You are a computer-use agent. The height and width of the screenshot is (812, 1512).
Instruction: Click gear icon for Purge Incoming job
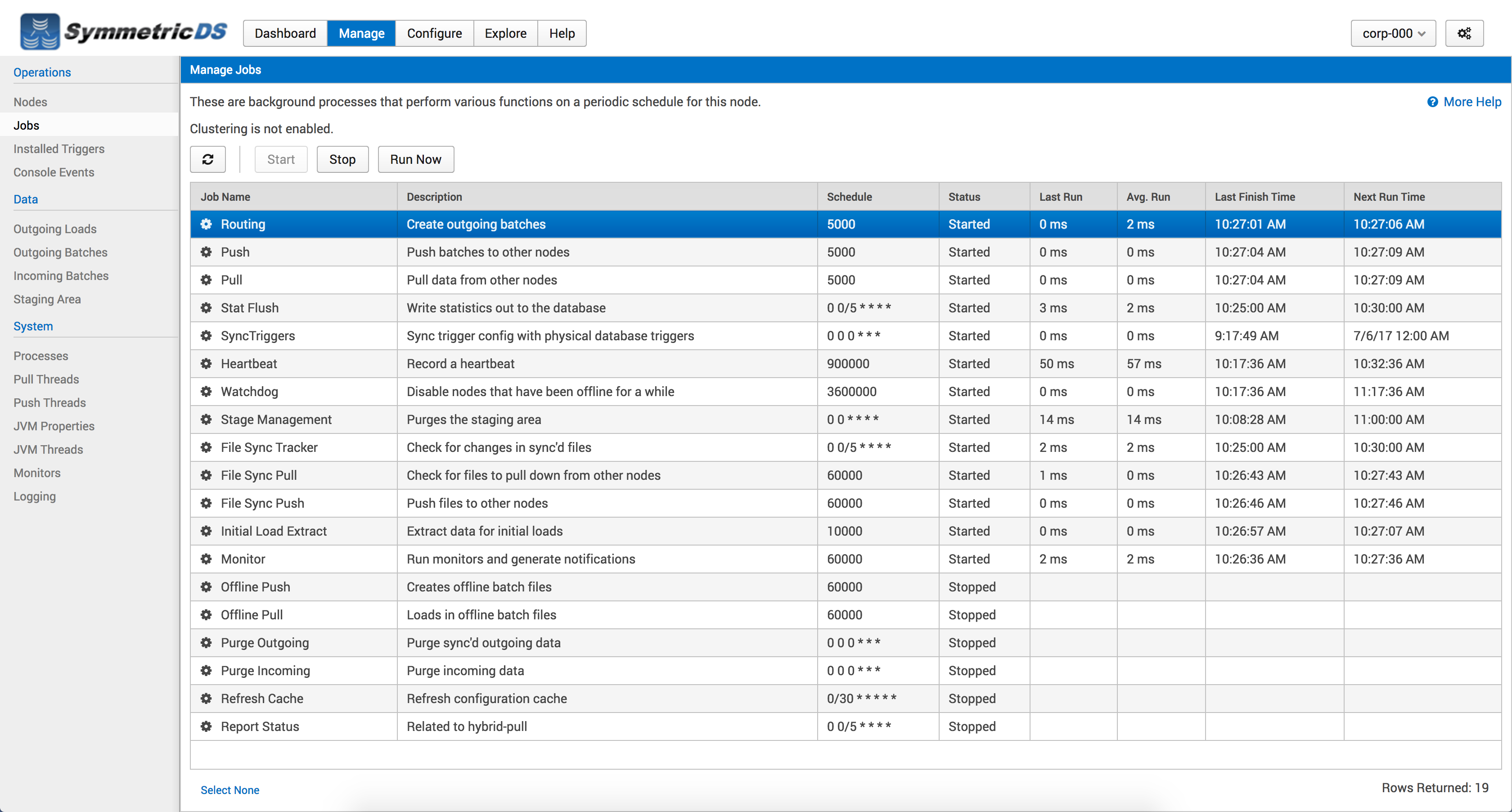(x=206, y=671)
